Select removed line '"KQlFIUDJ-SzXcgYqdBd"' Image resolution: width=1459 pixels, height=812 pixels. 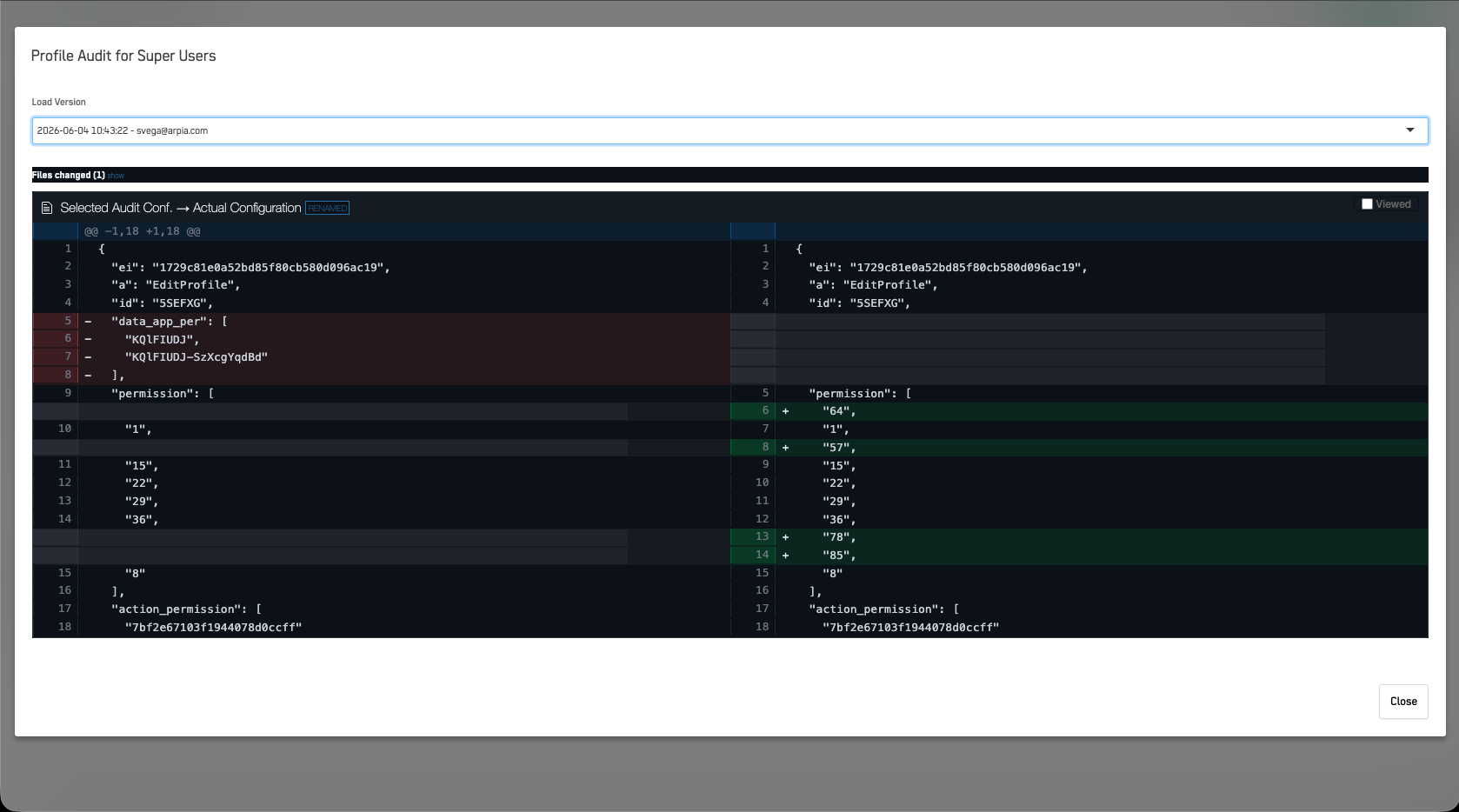click(197, 357)
